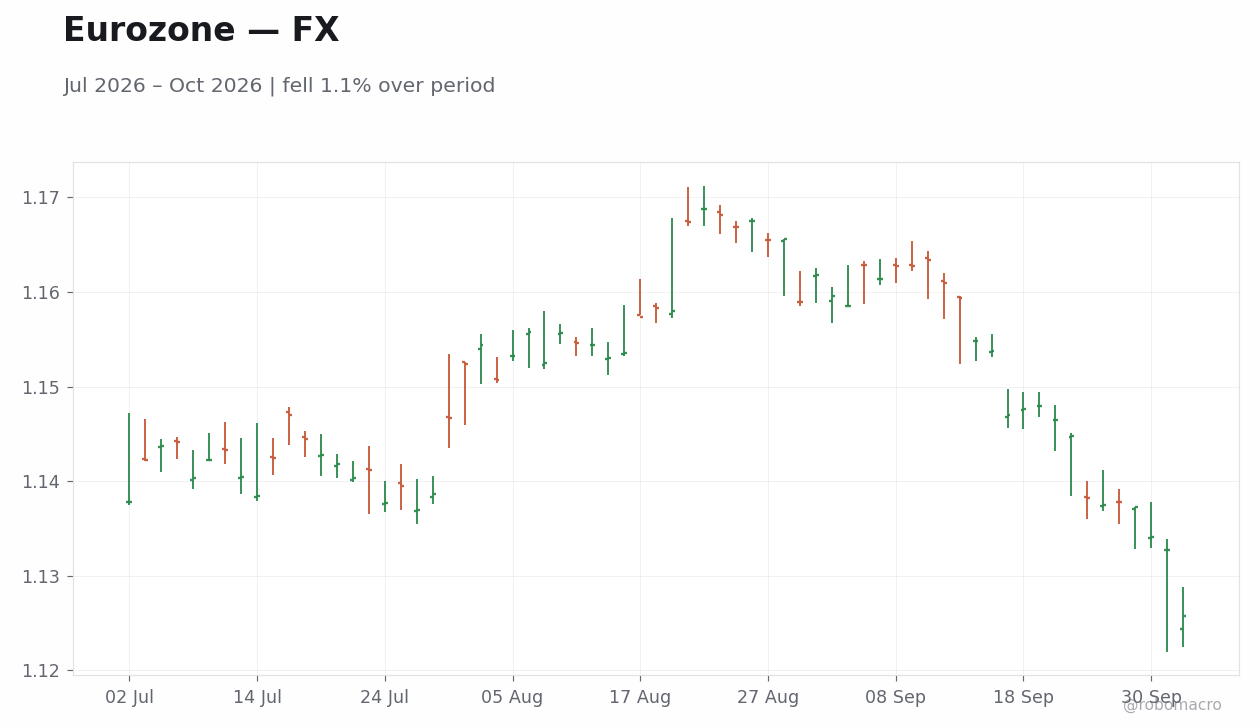
Task: Click the 1.15 y-axis price label
Action: click(x=40, y=388)
